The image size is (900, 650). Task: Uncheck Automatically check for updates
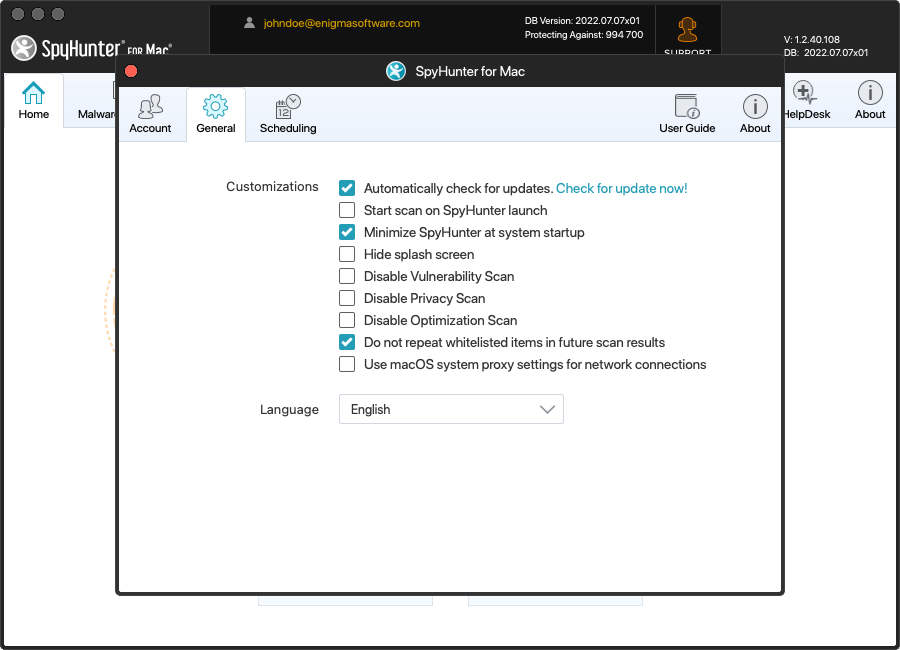pyautogui.click(x=347, y=188)
